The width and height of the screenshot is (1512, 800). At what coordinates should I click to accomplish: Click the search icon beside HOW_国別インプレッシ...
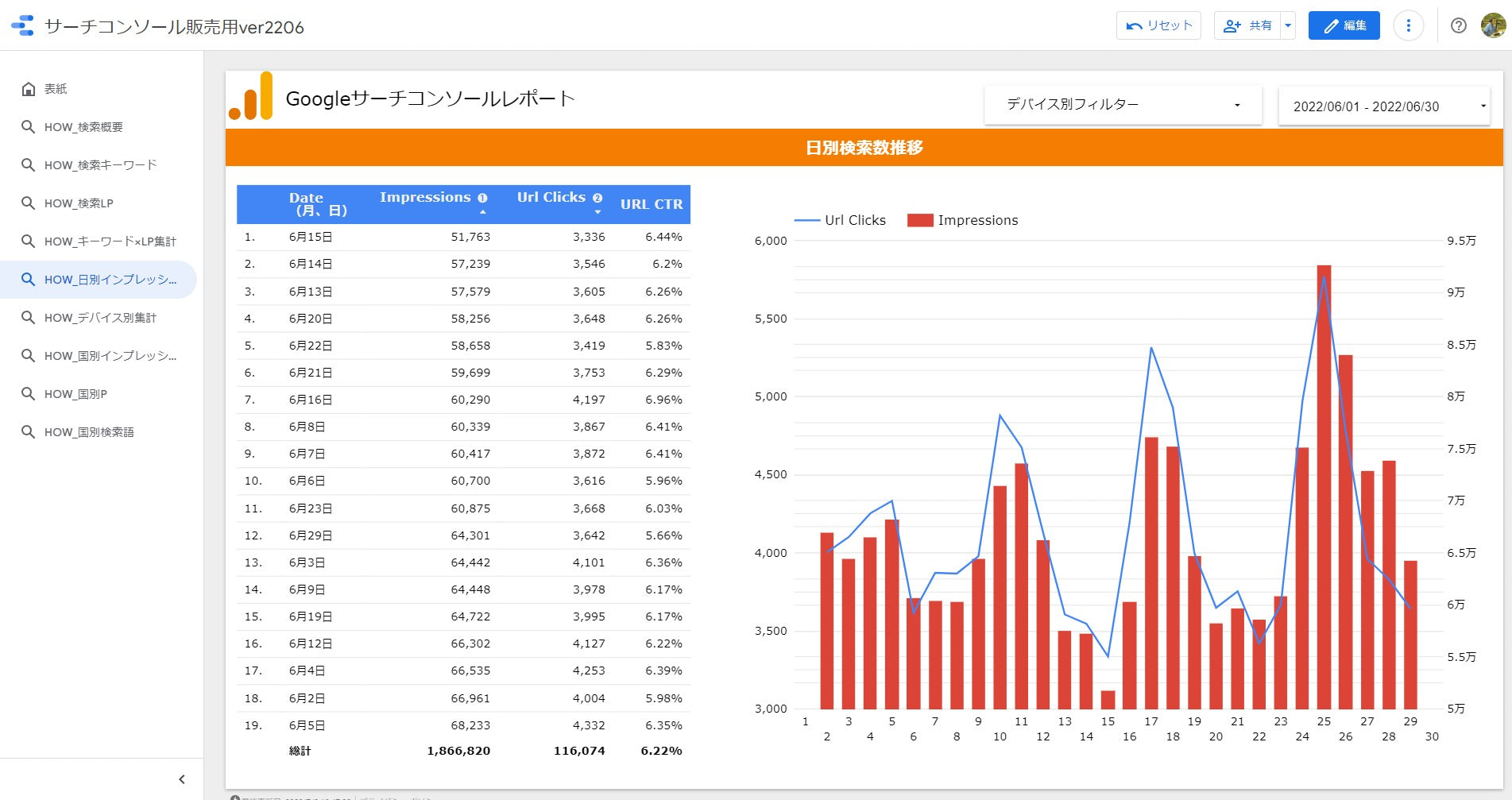pos(29,356)
